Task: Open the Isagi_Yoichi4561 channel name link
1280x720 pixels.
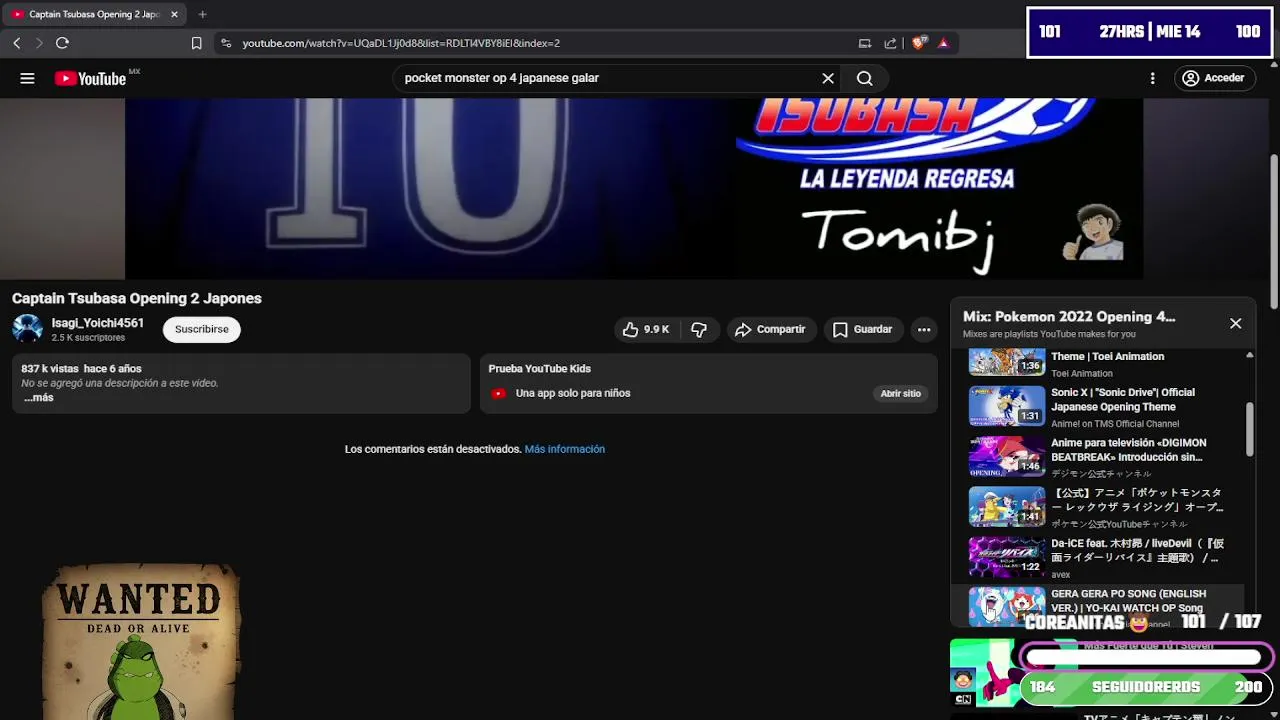Action: (x=98, y=323)
